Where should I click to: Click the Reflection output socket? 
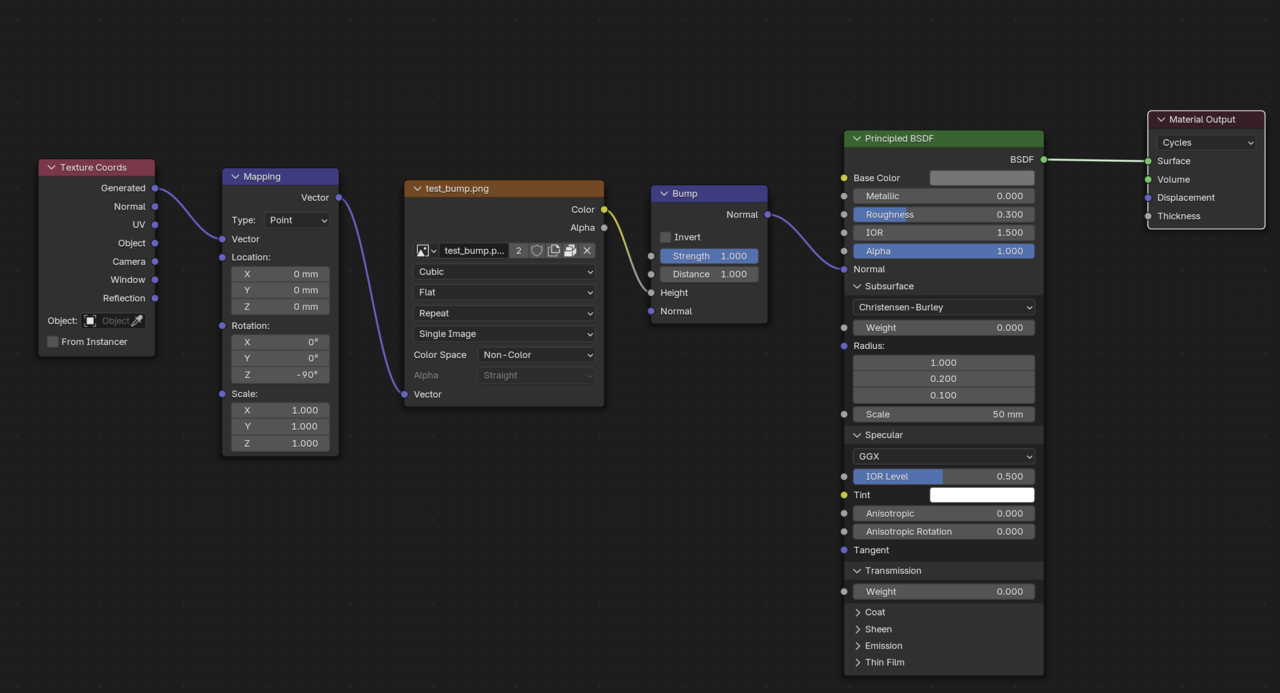(x=155, y=298)
